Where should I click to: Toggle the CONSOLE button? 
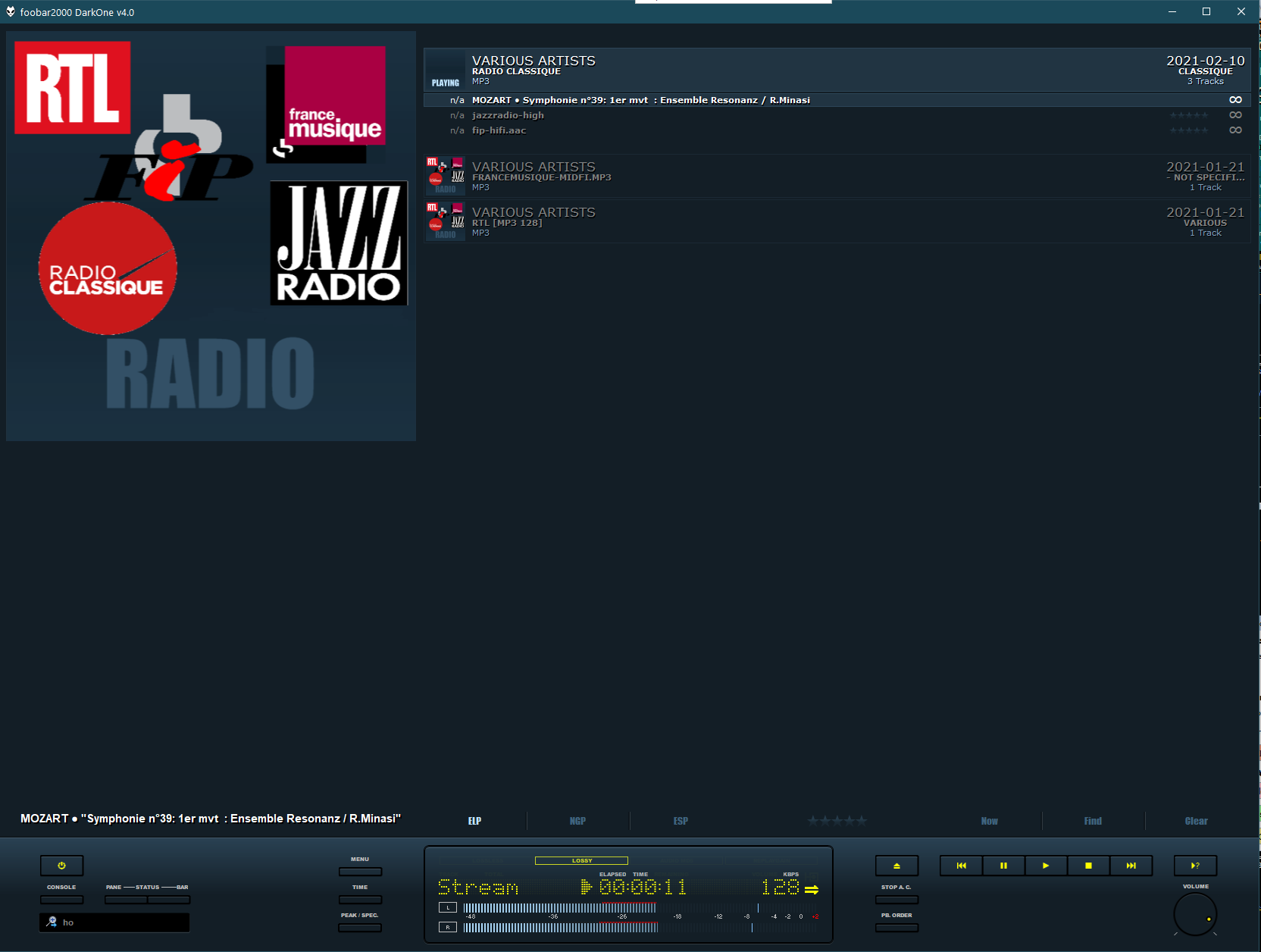click(61, 900)
